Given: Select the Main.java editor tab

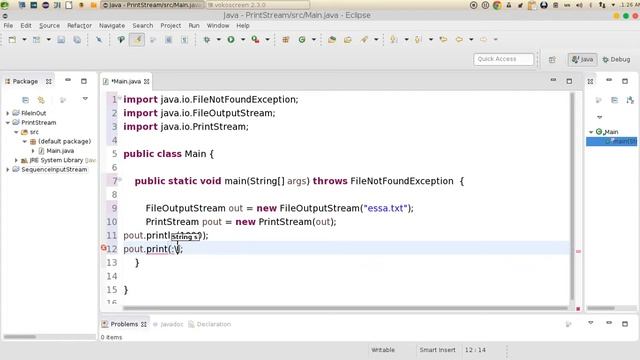Looking at the screenshot, I should (126, 82).
